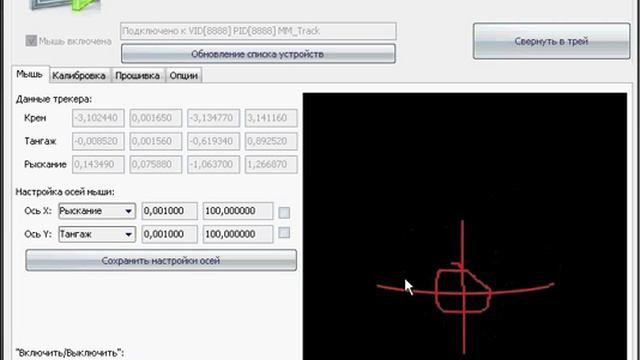Click Тангаж value 0,001560 field
Image resolution: width=640 pixels, height=360 pixels.
coord(156,141)
